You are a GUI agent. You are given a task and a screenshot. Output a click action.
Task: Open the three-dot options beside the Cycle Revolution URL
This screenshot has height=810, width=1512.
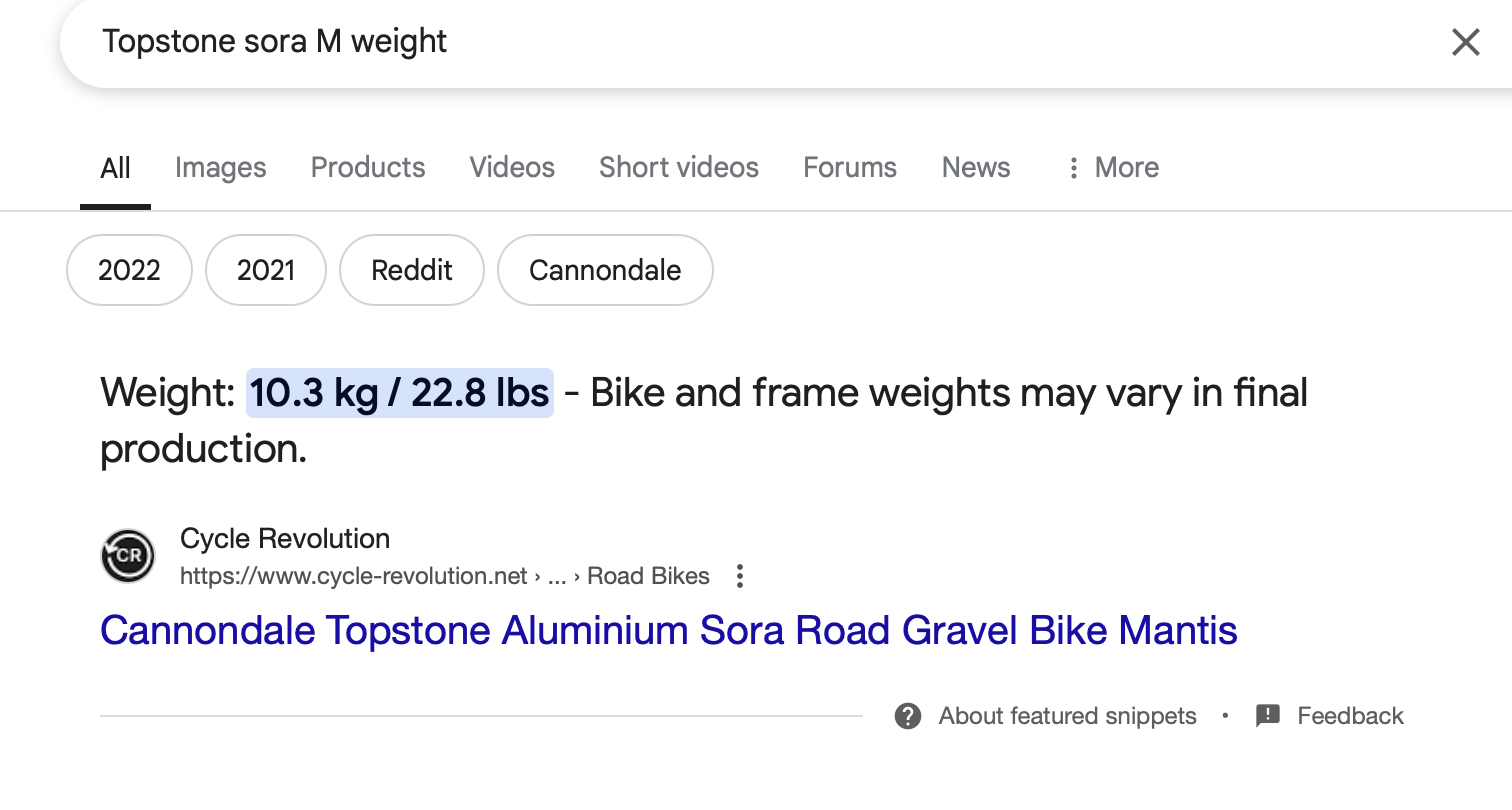coord(740,576)
